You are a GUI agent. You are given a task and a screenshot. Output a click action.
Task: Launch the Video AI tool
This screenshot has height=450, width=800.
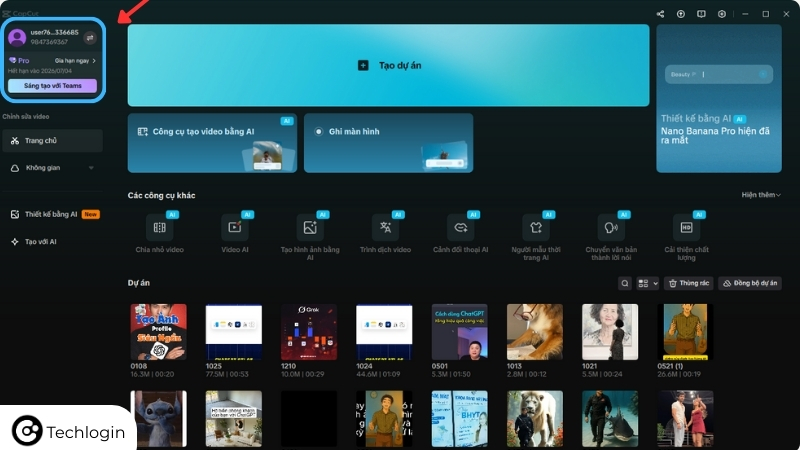pyautogui.click(x=235, y=228)
